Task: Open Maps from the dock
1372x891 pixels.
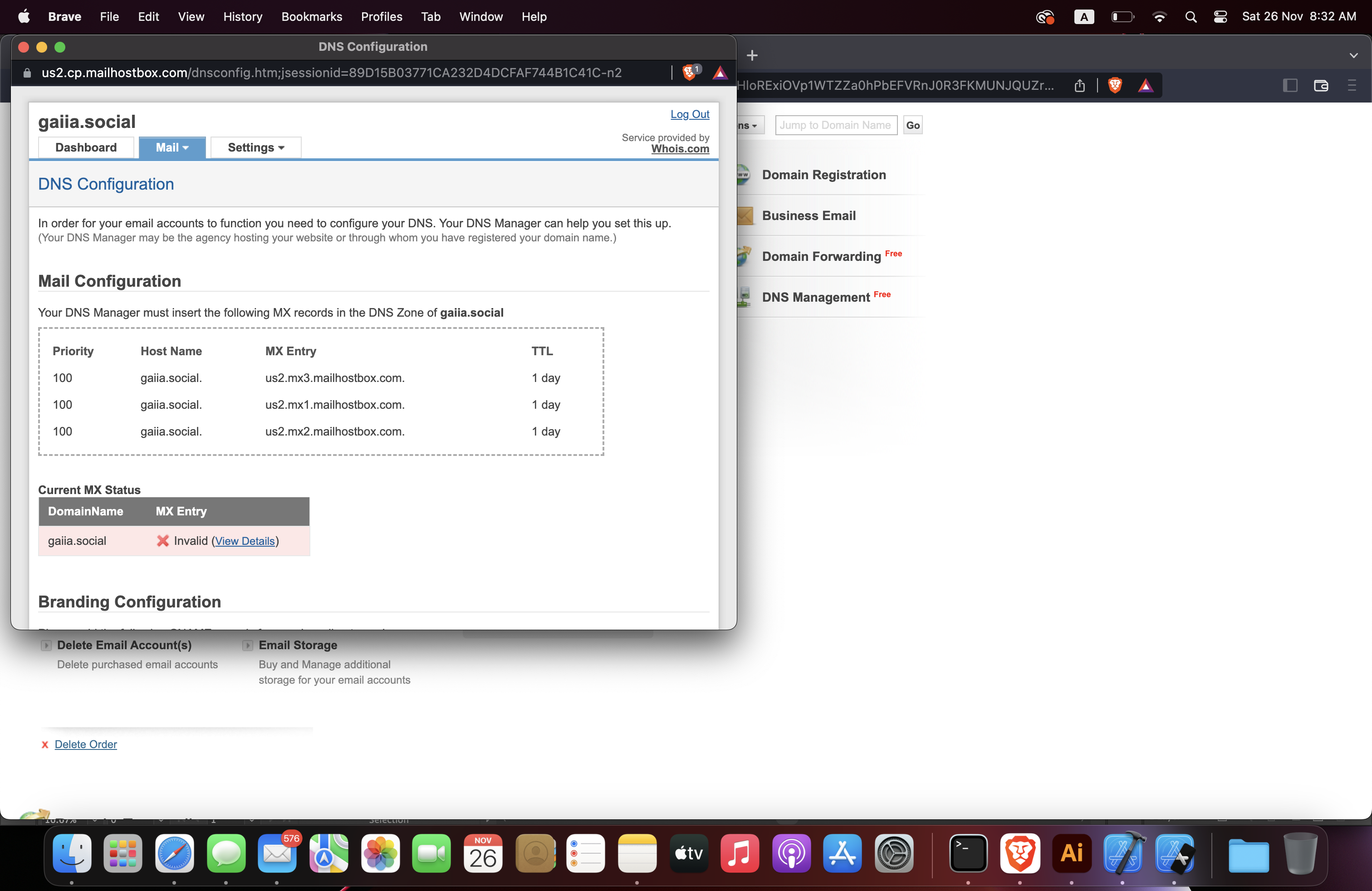Action: [328, 853]
